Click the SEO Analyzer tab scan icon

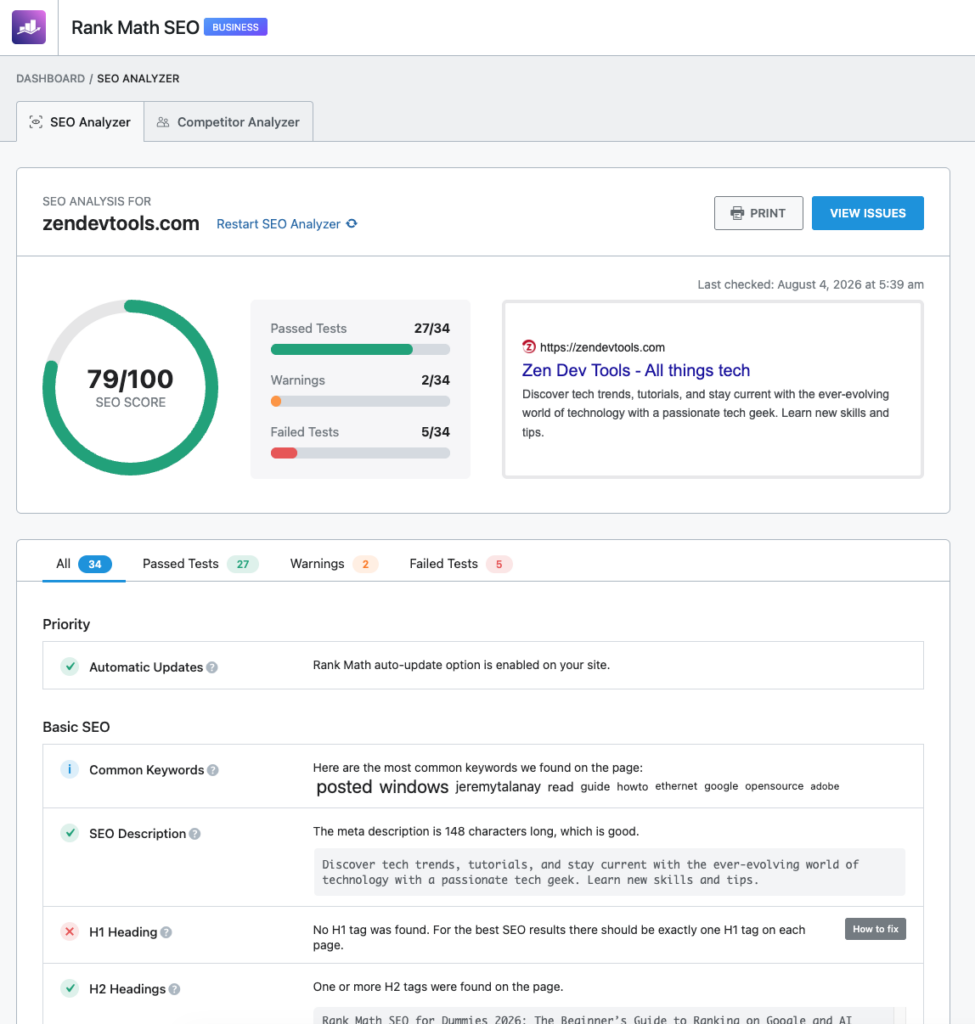[x=36, y=122]
